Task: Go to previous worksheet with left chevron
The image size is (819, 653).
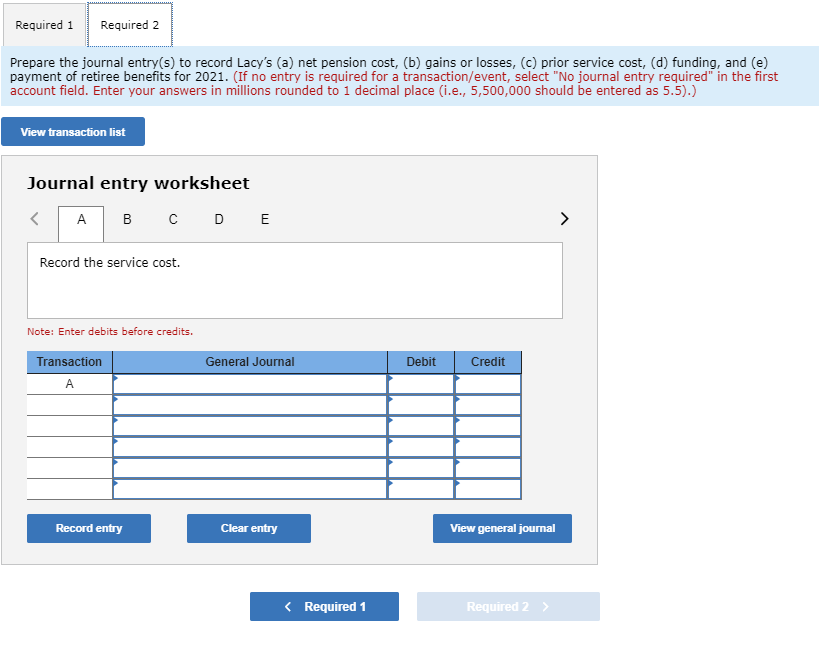Action: (x=34, y=218)
